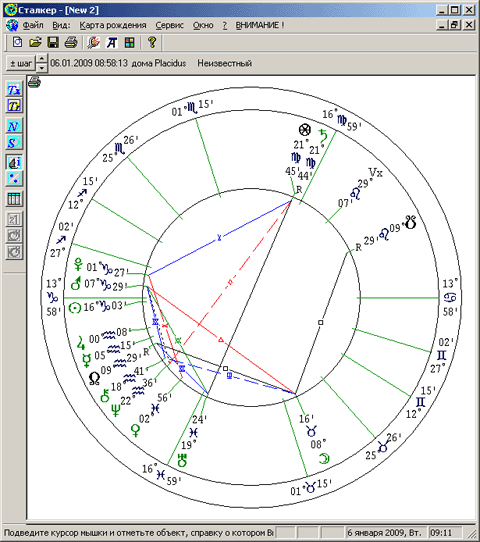The width and height of the screenshot is (480, 542).
Task: Print using the main toolbar printer icon
Action: (71, 43)
